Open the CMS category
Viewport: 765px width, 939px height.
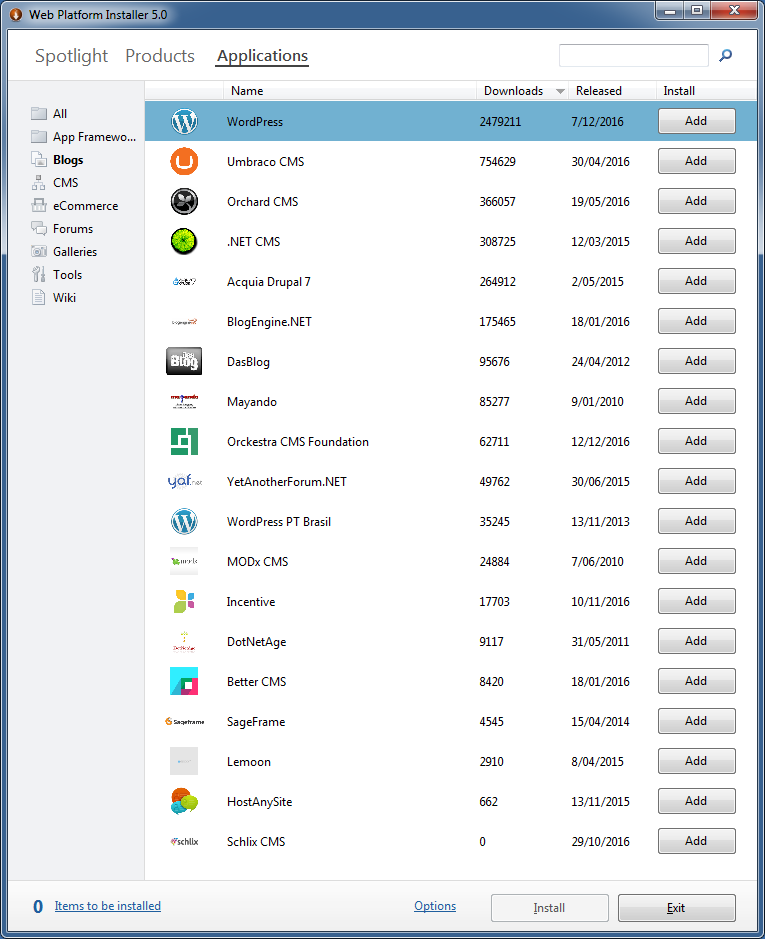65,183
